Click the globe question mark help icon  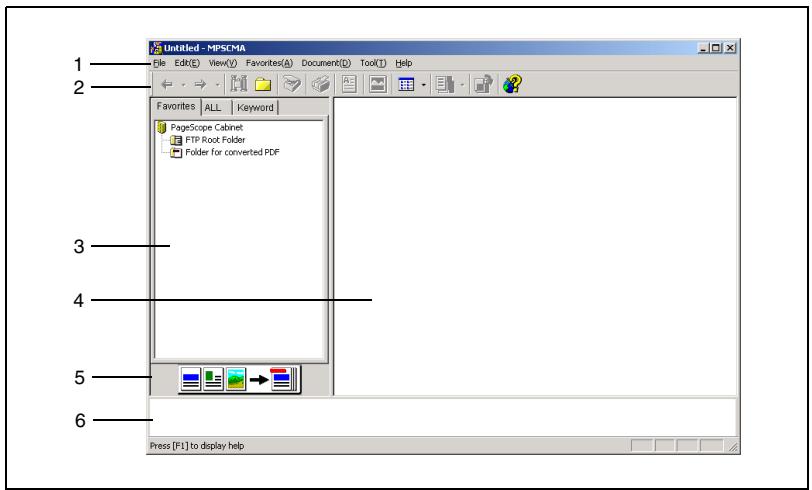point(512,84)
